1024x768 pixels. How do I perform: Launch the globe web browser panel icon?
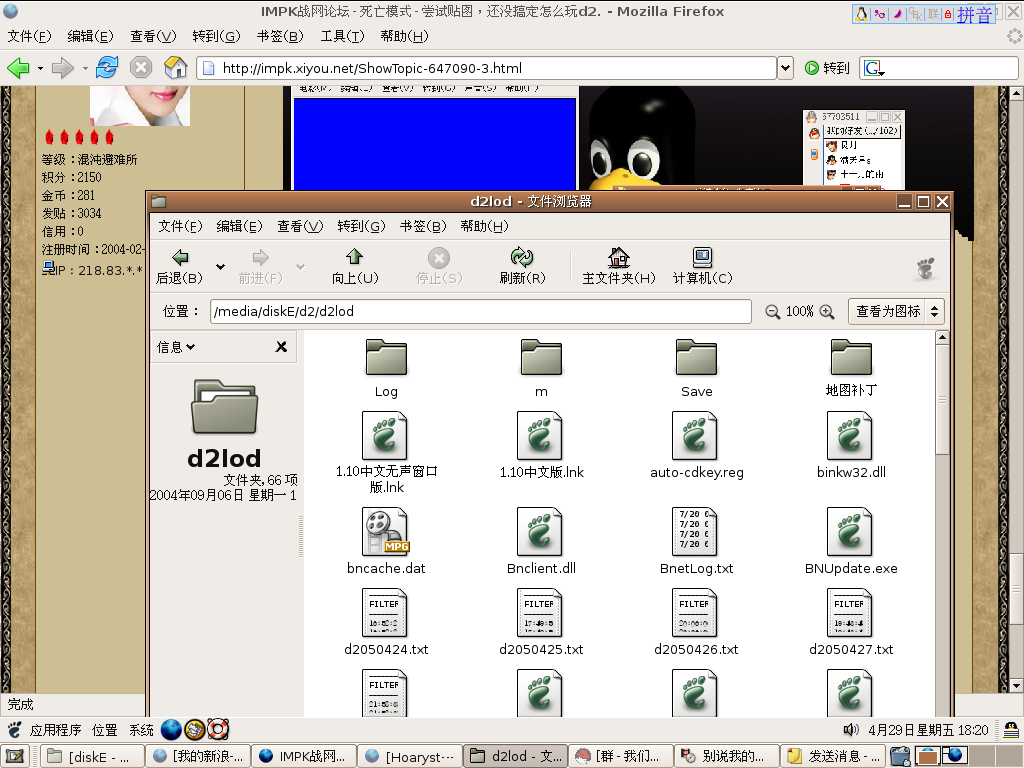click(171, 729)
